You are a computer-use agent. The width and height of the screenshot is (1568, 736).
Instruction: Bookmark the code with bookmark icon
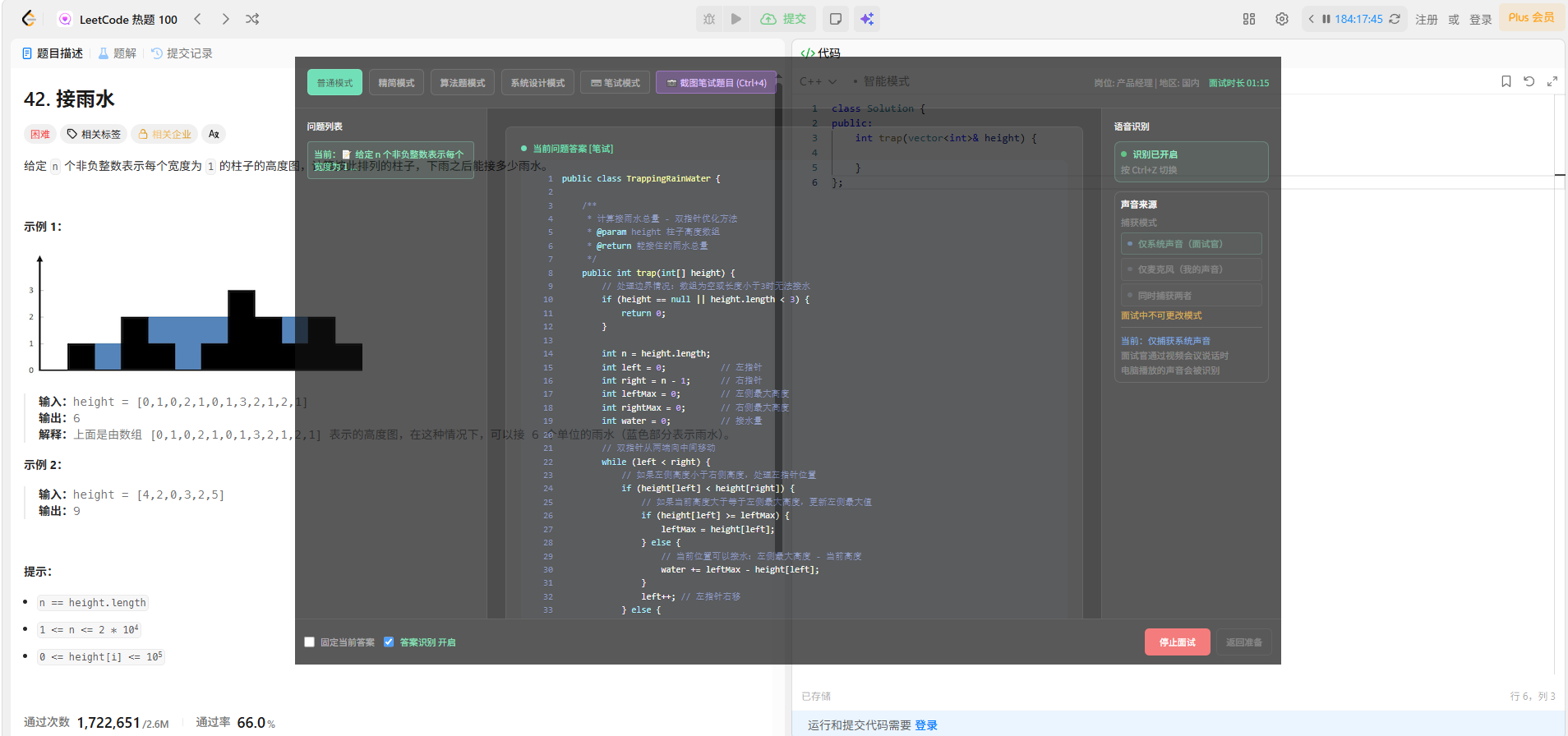point(1506,81)
